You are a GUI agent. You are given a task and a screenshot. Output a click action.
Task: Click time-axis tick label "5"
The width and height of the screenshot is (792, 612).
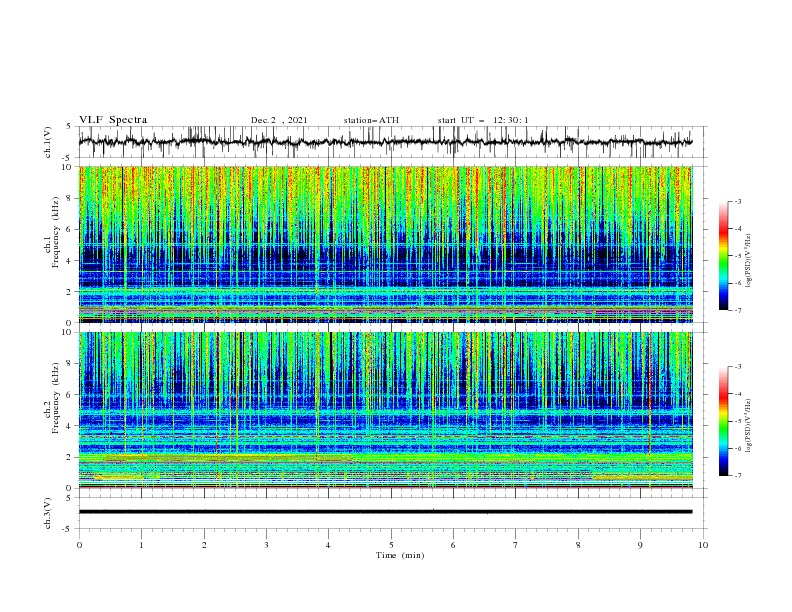pos(391,545)
